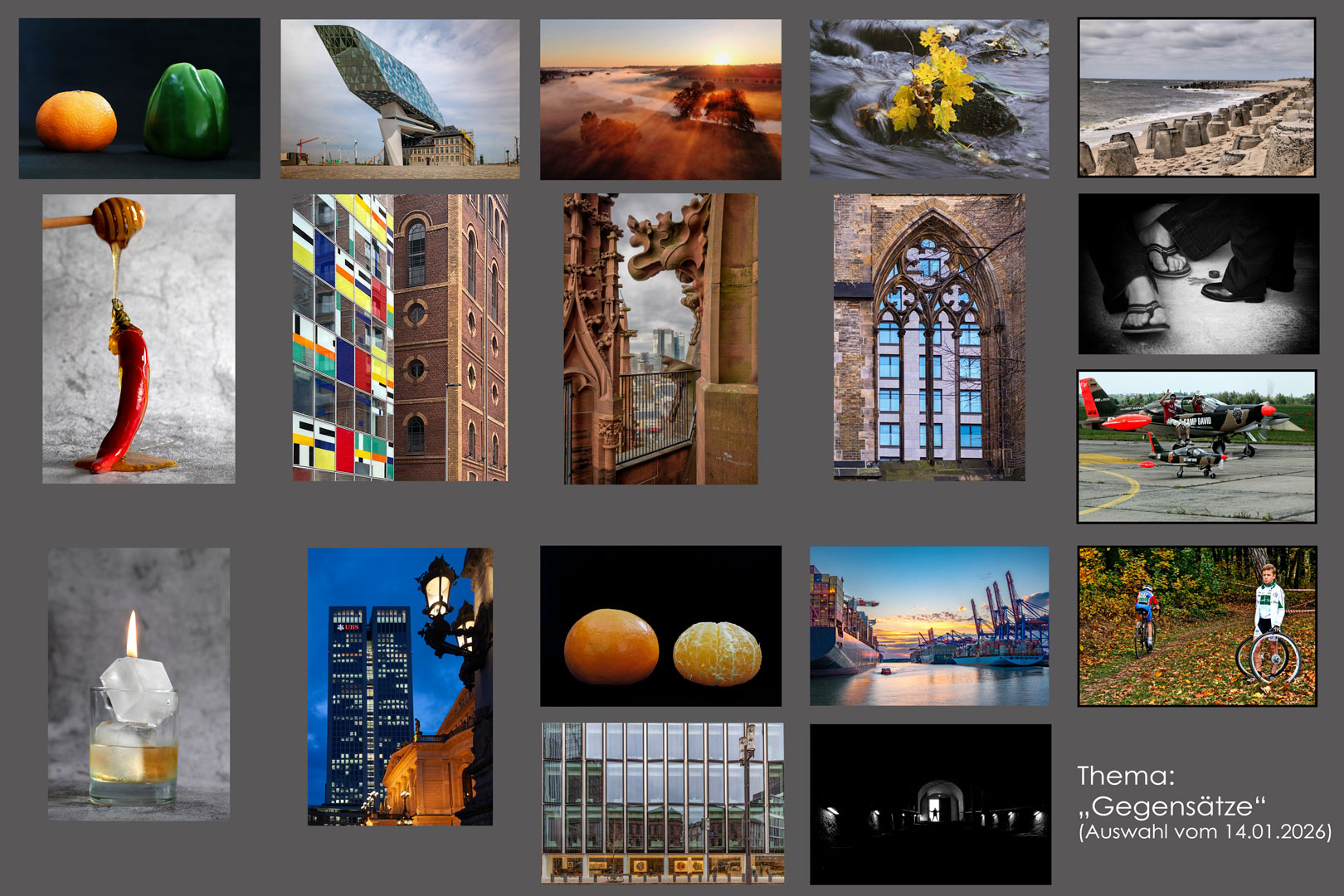Open the gothic window arch photo
1344x896 pixels.
(929, 338)
